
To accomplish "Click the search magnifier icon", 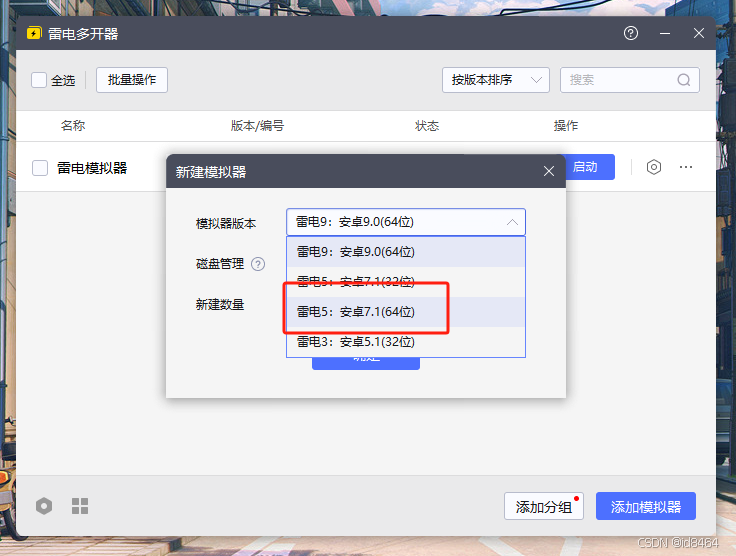I will coord(683,80).
